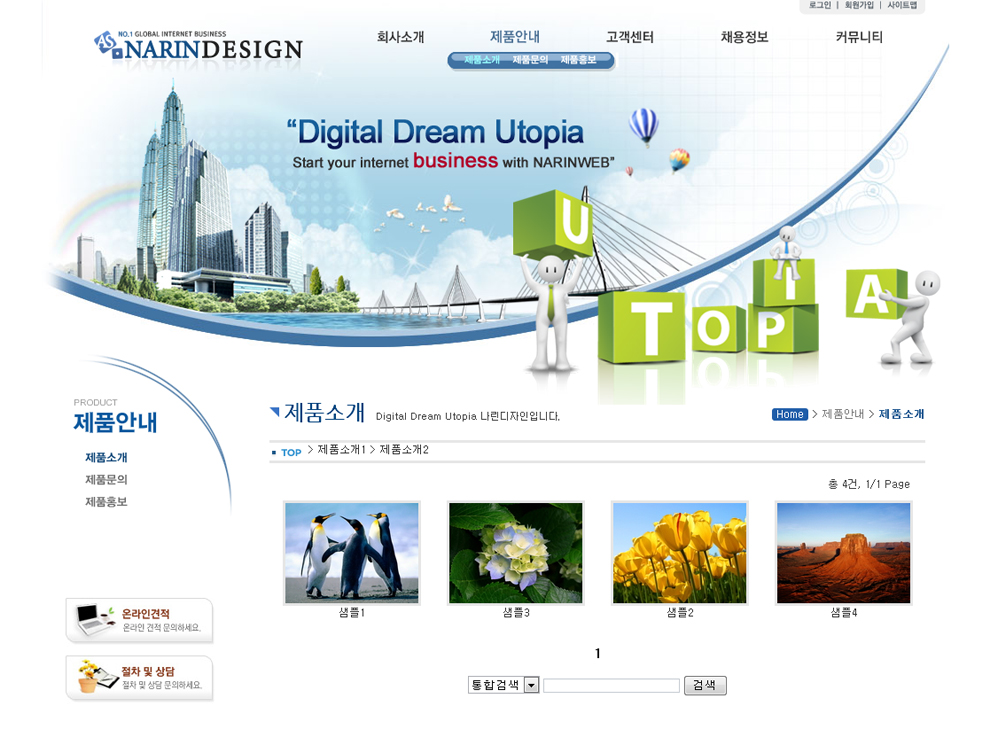Click the 회원가입 link

tap(858, 6)
